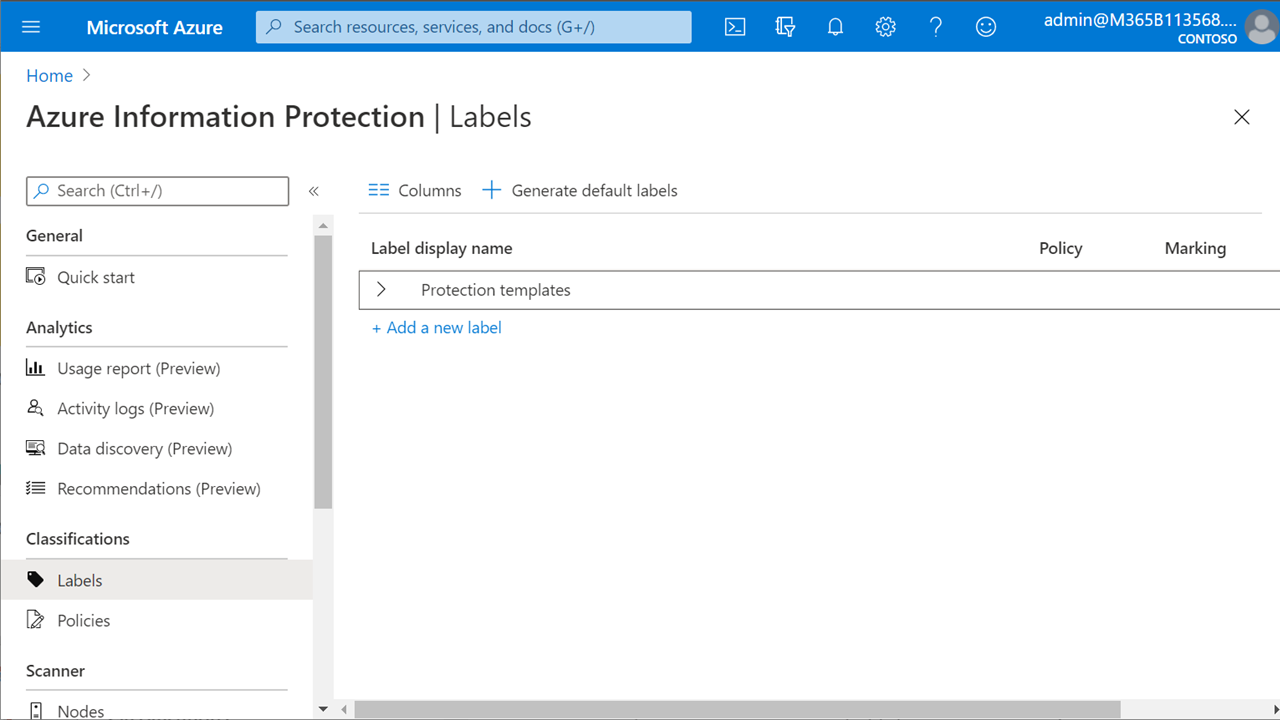Click the Analytics section heading

click(59, 327)
